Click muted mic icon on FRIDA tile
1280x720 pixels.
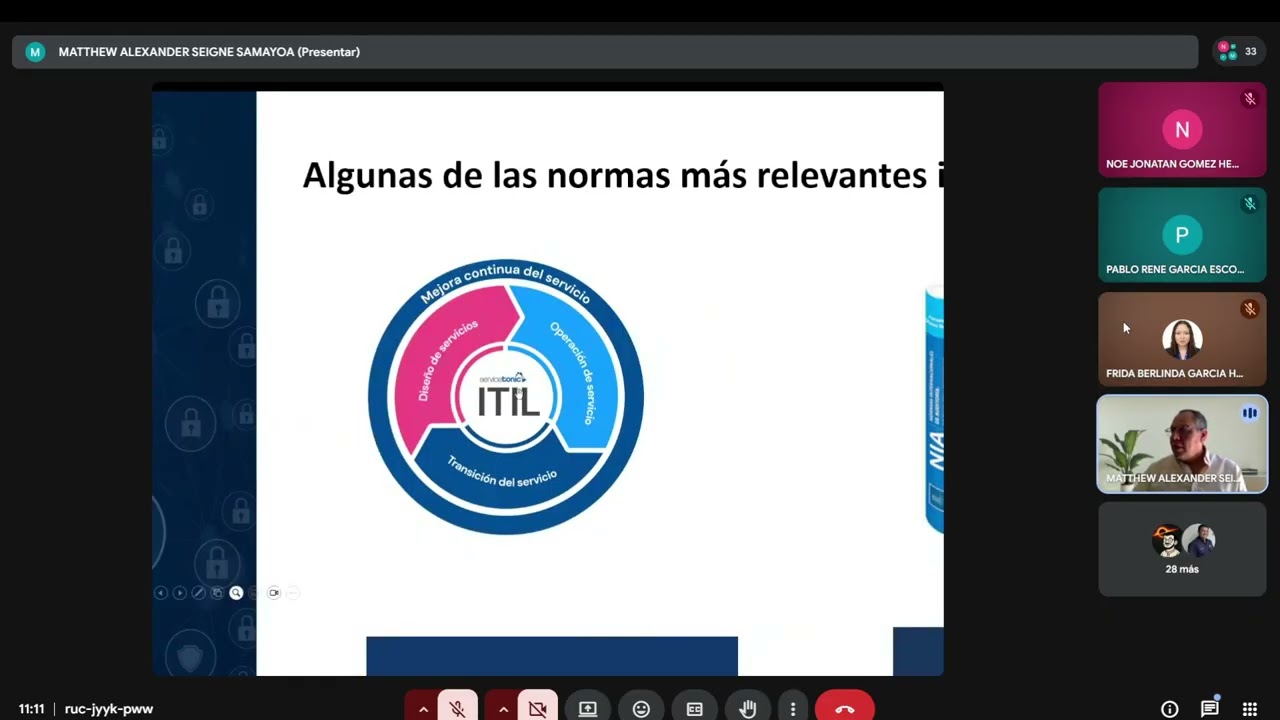coord(1249,309)
